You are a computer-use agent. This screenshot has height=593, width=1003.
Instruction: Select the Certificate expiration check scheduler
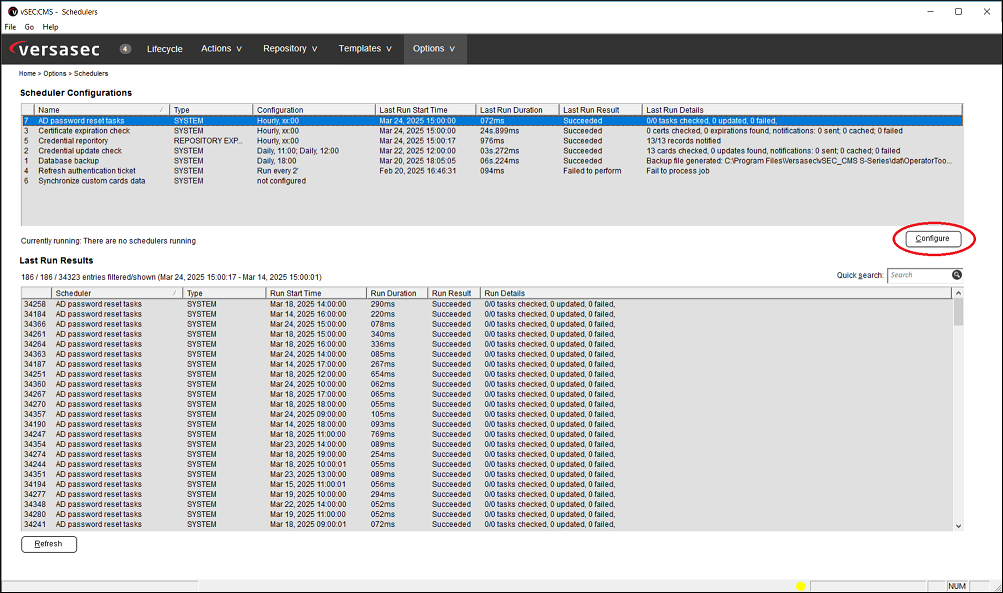point(491,131)
